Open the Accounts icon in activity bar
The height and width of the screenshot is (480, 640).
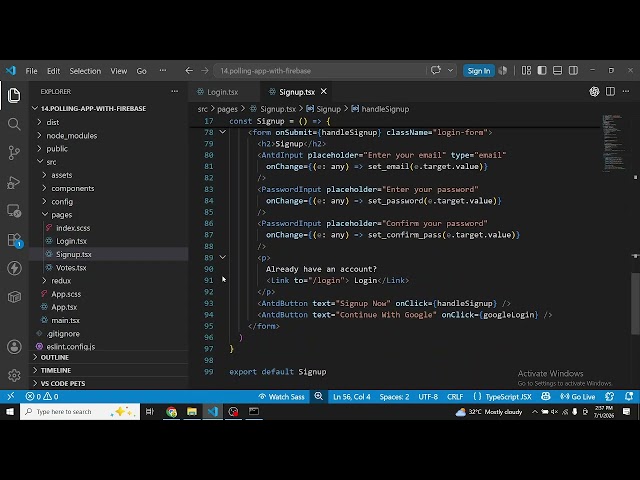pyautogui.click(x=14, y=347)
